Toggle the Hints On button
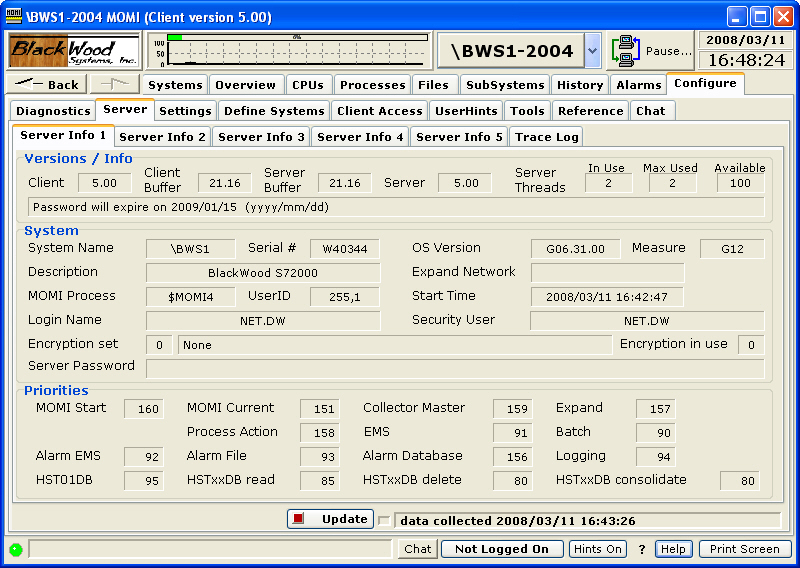 (597, 549)
